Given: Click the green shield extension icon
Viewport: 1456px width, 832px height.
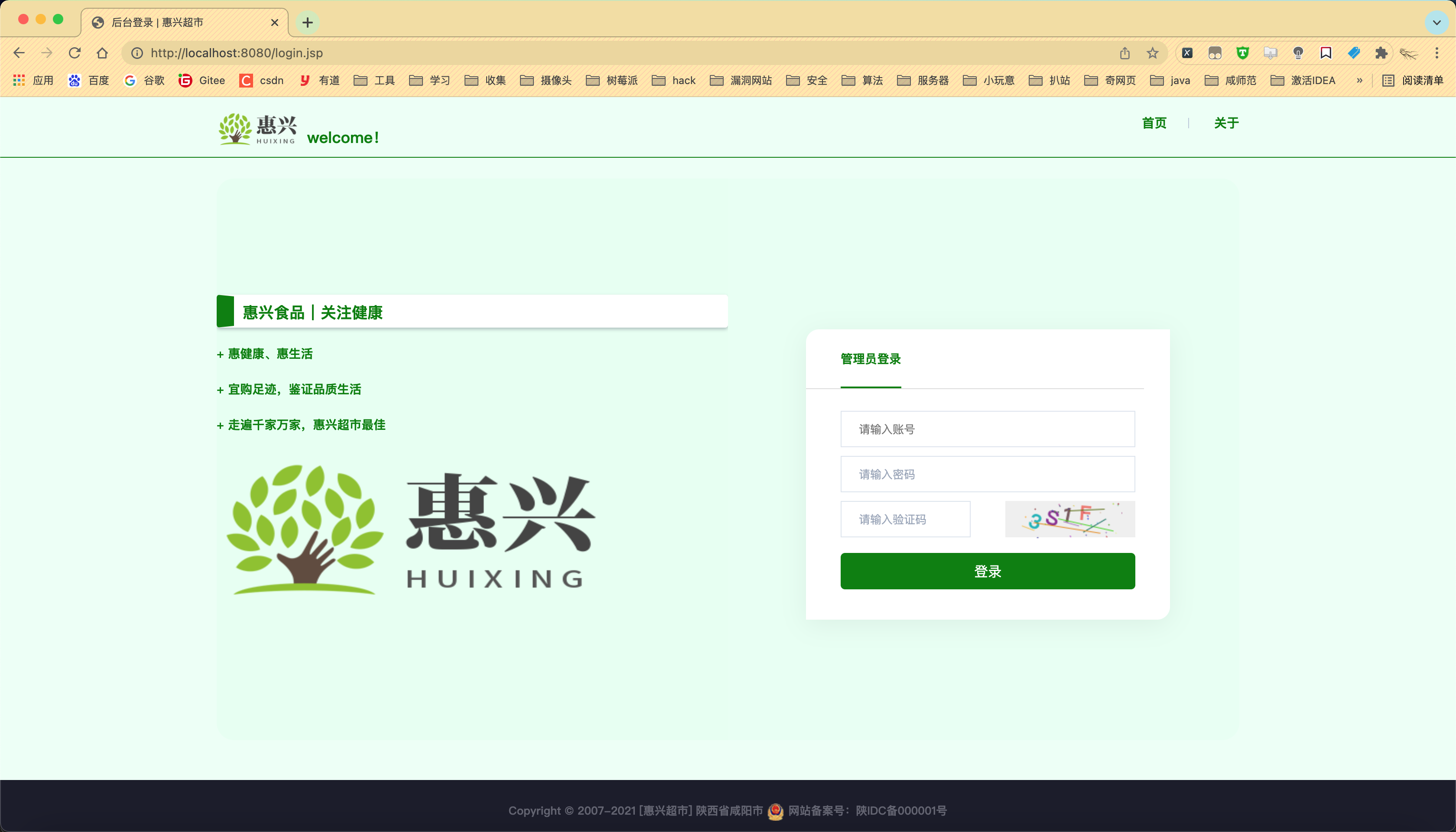Looking at the screenshot, I should coord(1242,53).
